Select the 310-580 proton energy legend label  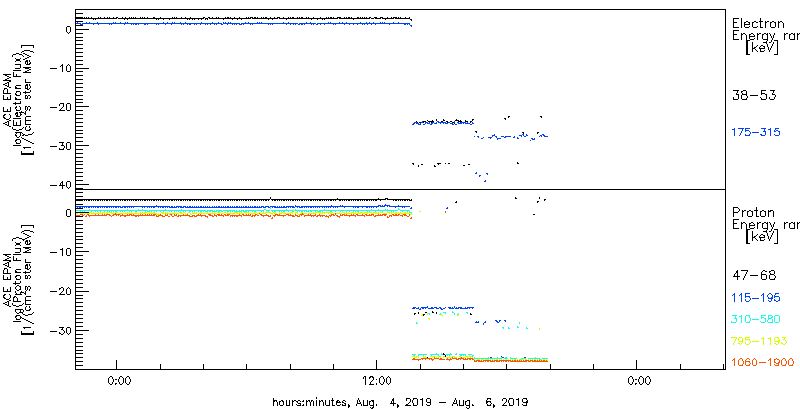[x=756, y=320]
